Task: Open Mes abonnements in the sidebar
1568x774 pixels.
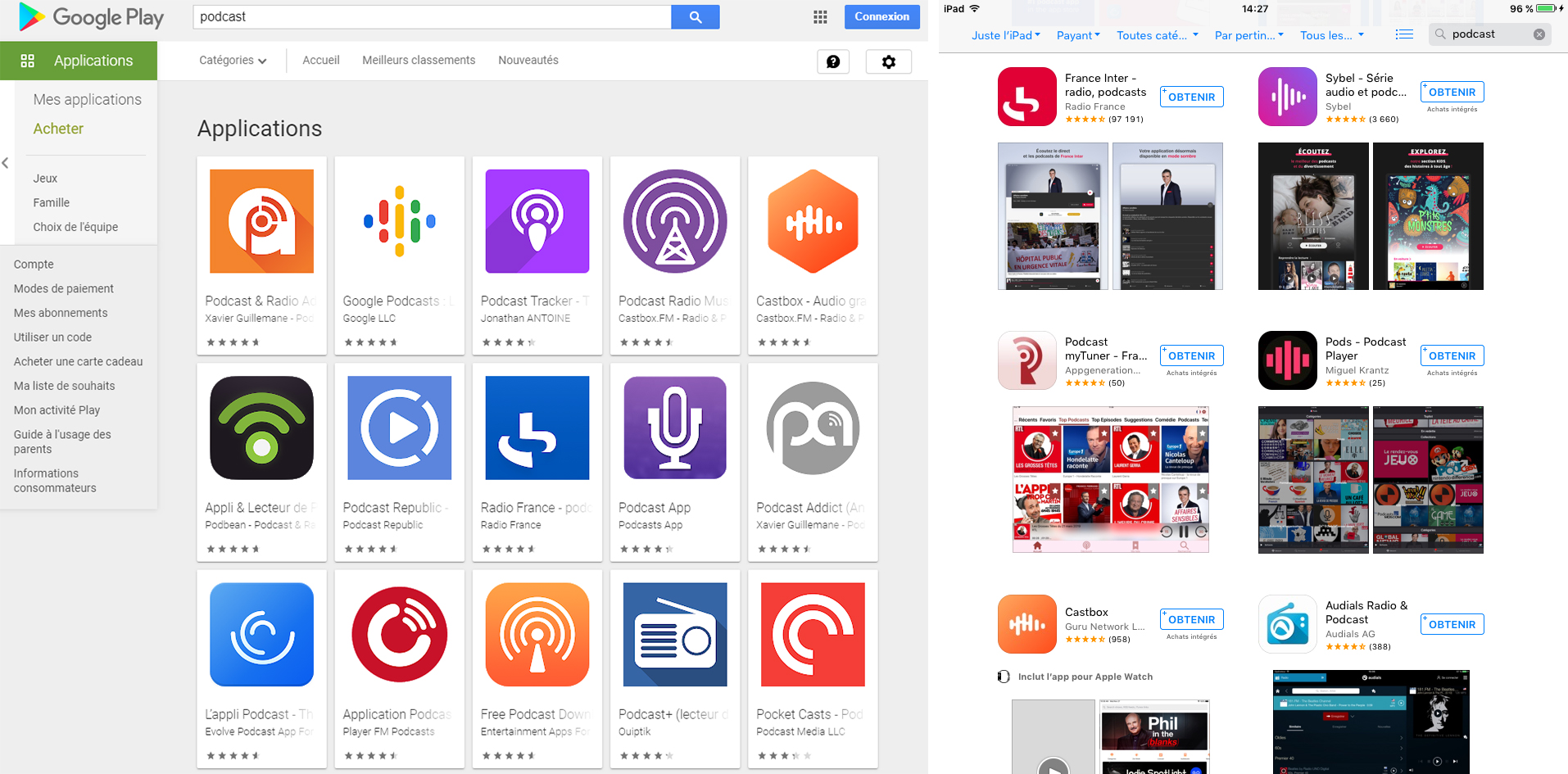Action: click(61, 313)
